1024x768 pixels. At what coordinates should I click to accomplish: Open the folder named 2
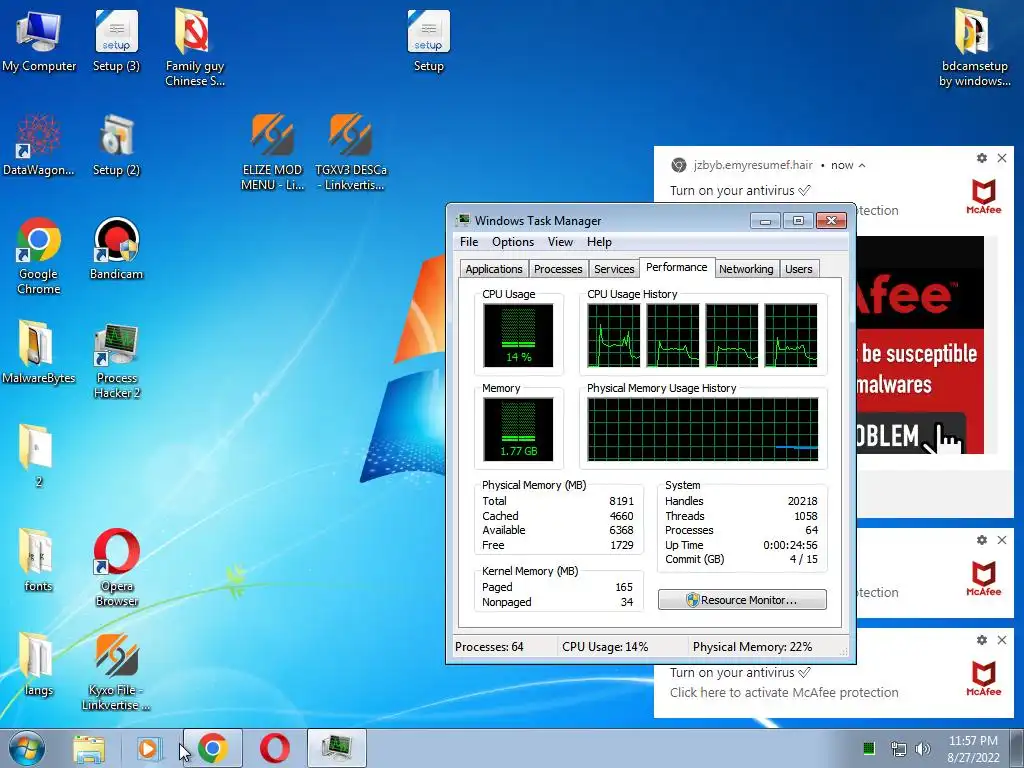(x=38, y=456)
